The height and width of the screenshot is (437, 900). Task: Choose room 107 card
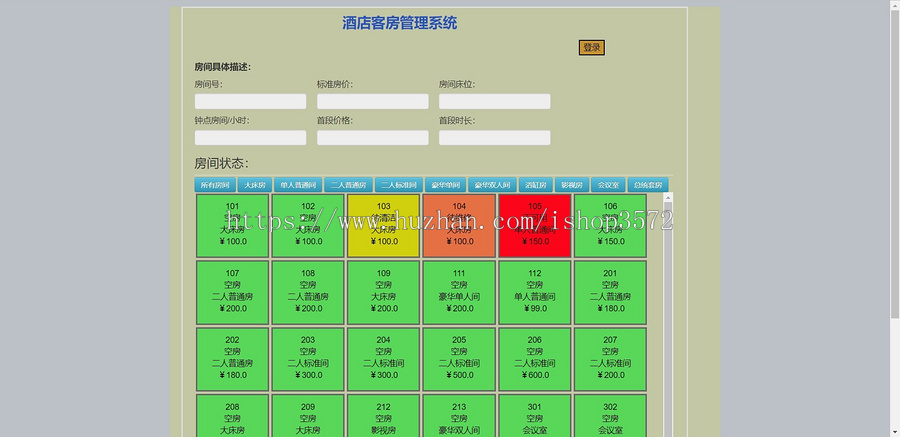tap(232, 292)
